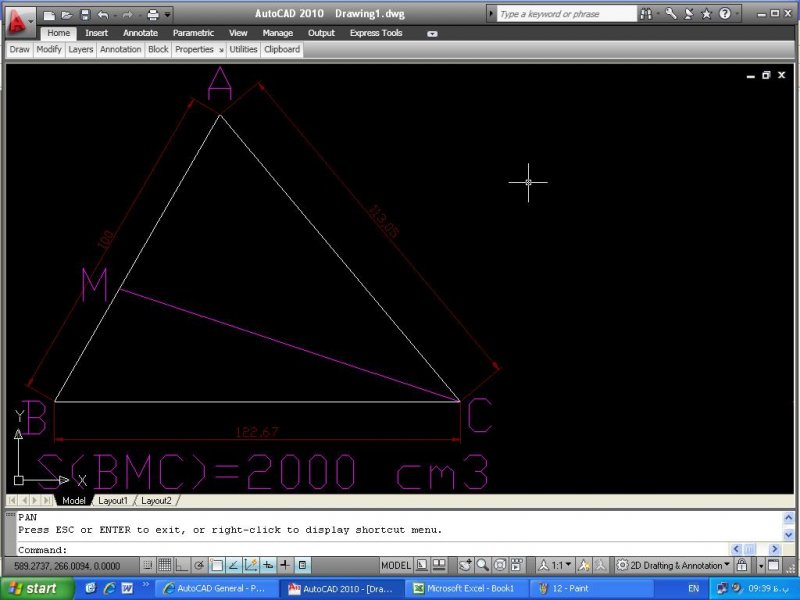Expand the Help question mark dropdown arrow
This screenshot has width=800, height=600.
(x=738, y=14)
